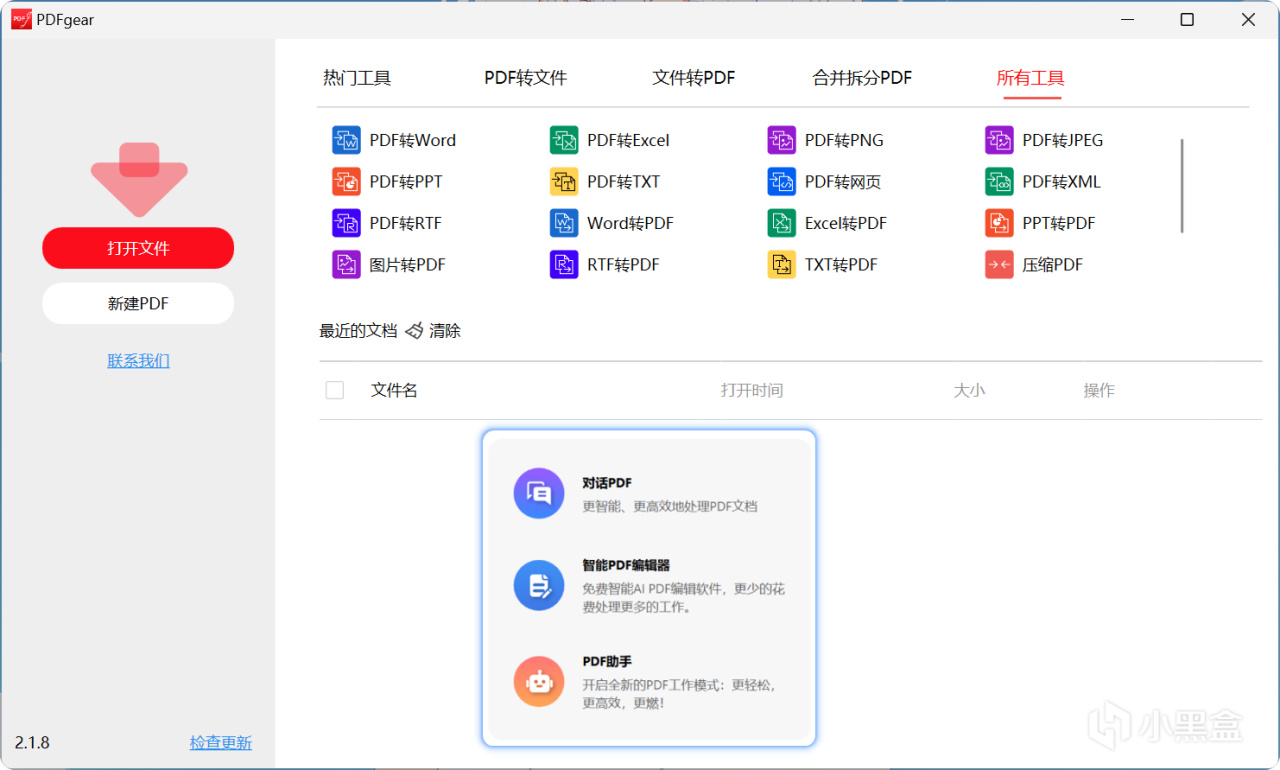The image size is (1280, 770).
Task: Click the PDF转JPEG icon
Action: (999, 140)
